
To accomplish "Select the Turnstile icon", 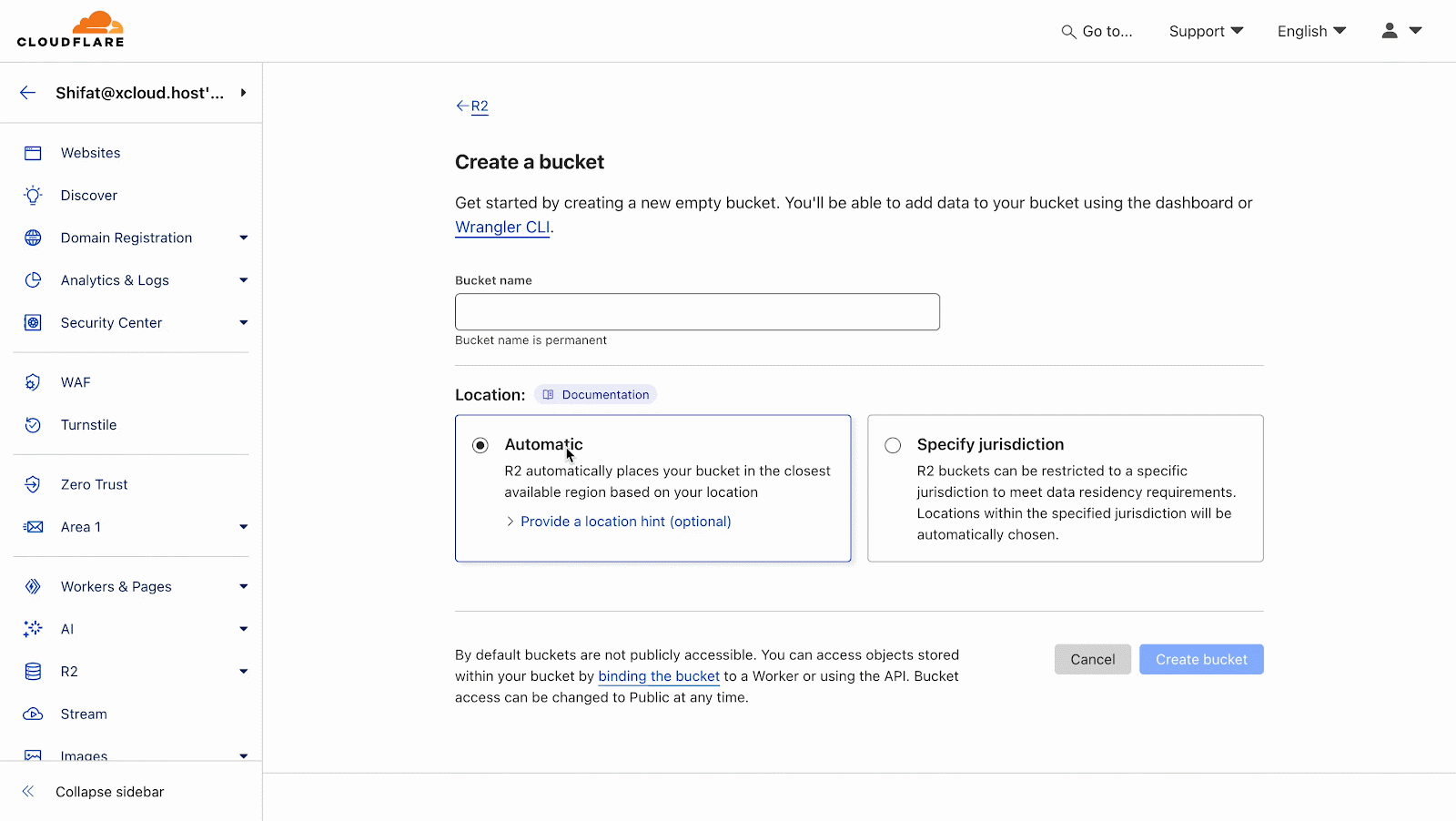I will coord(33,424).
